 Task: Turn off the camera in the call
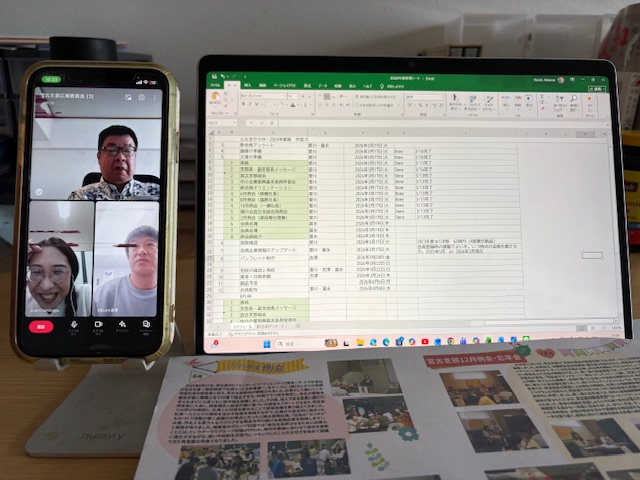point(98,325)
